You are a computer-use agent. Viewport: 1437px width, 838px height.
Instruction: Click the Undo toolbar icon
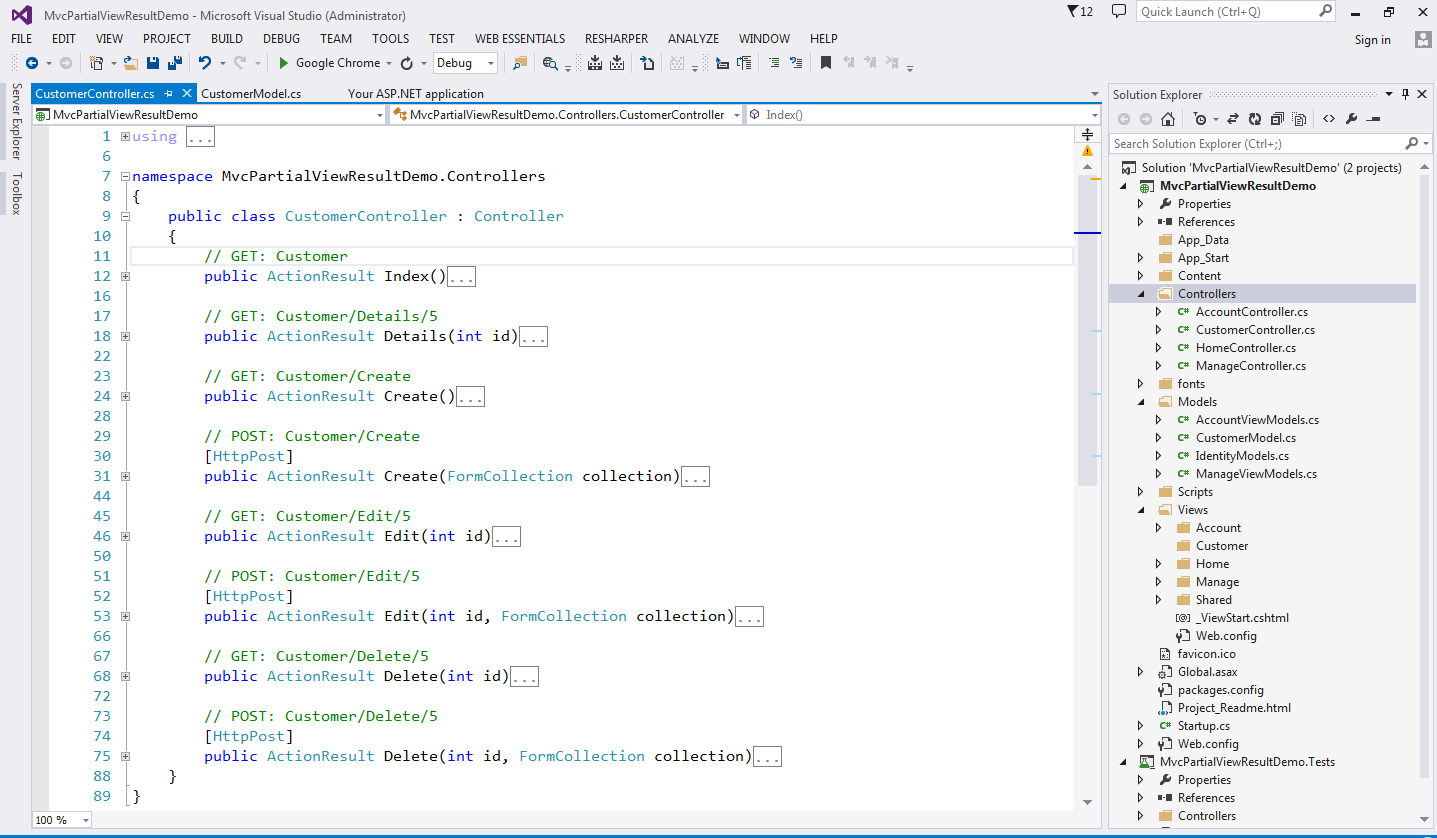pos(204,63)
